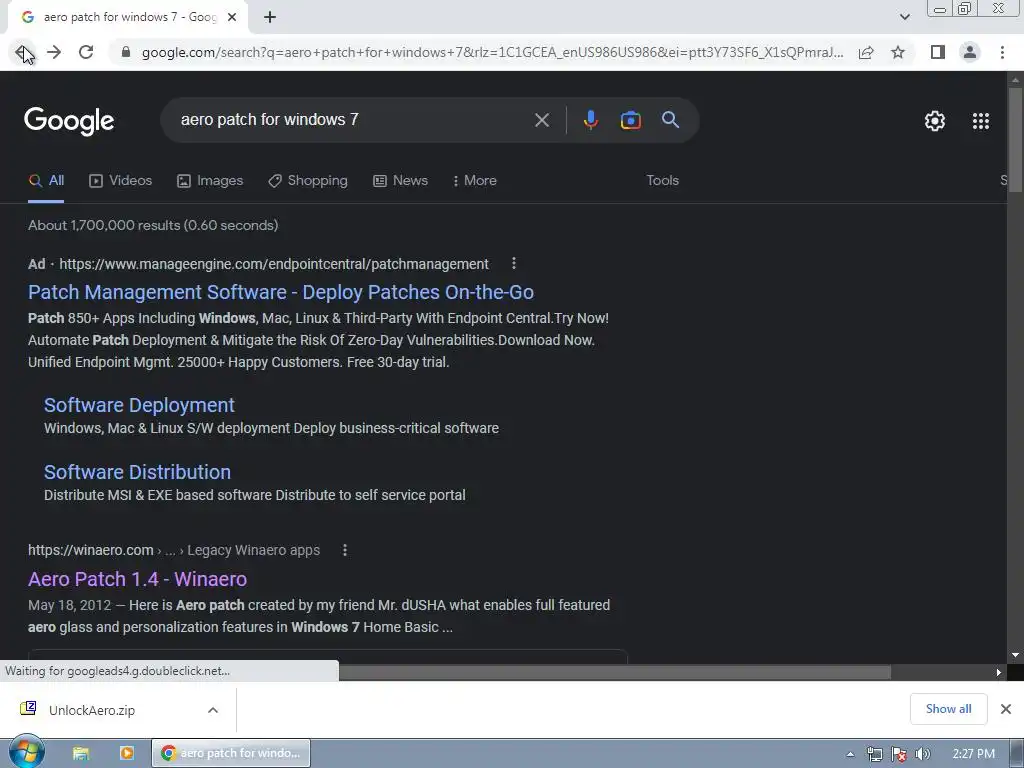Screen dimensions: 1024x768
Task: Expand the More search filters menu
Action: [x=475, y=181]
